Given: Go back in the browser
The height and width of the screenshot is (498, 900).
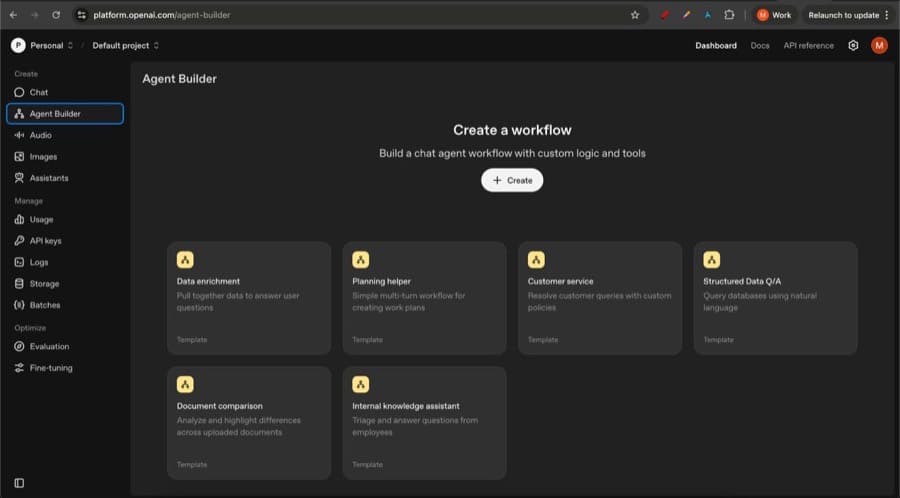Looking at the screenshot, I should coord(13,15).
